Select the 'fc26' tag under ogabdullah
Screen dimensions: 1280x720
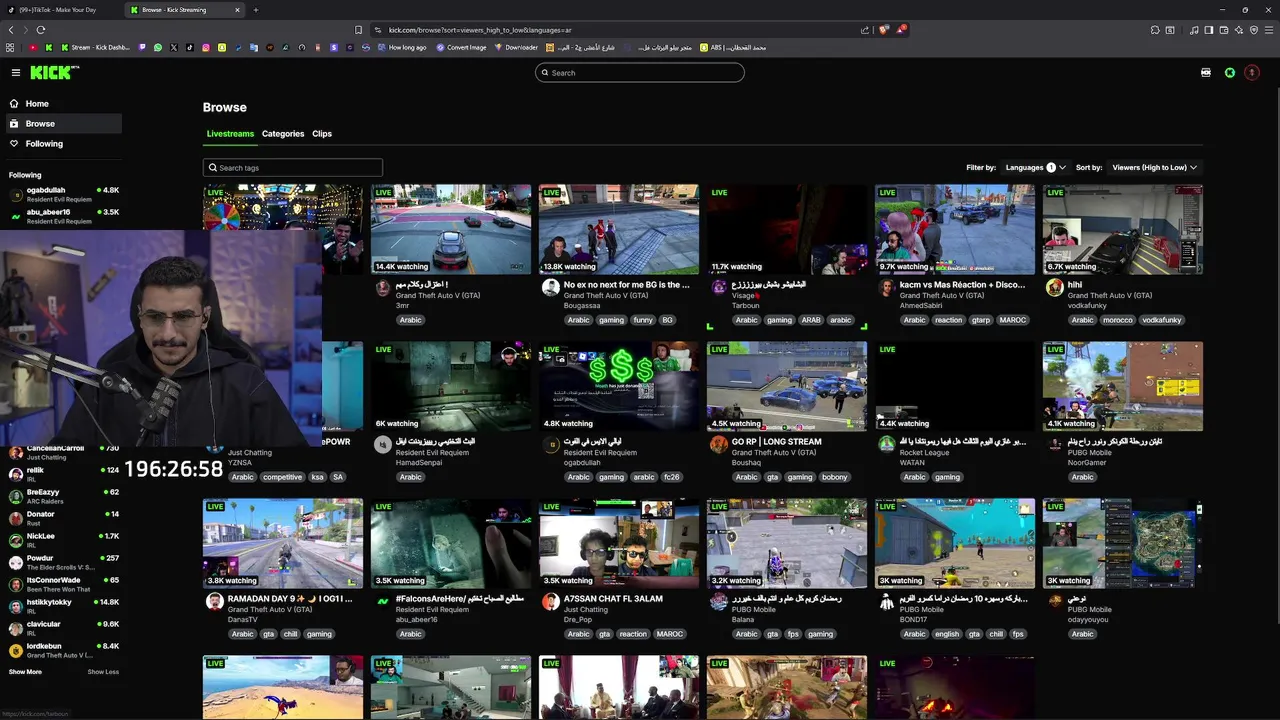pos(672,477)
